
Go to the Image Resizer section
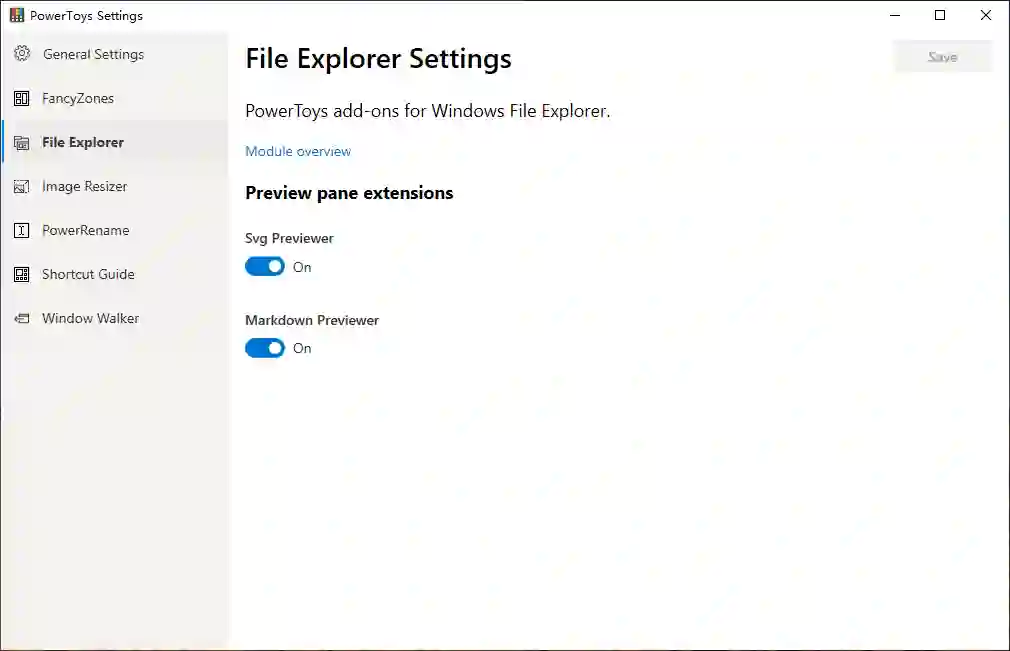click(84, 186)
